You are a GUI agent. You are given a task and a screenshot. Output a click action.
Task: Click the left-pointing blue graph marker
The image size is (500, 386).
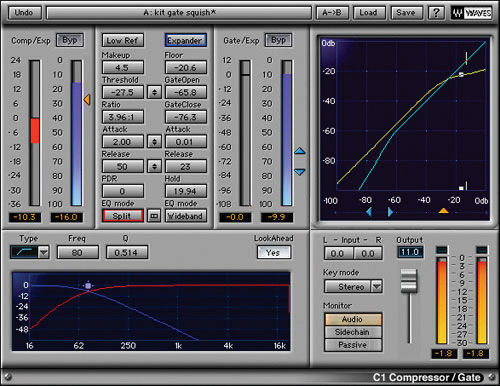(x=369, y=212)
